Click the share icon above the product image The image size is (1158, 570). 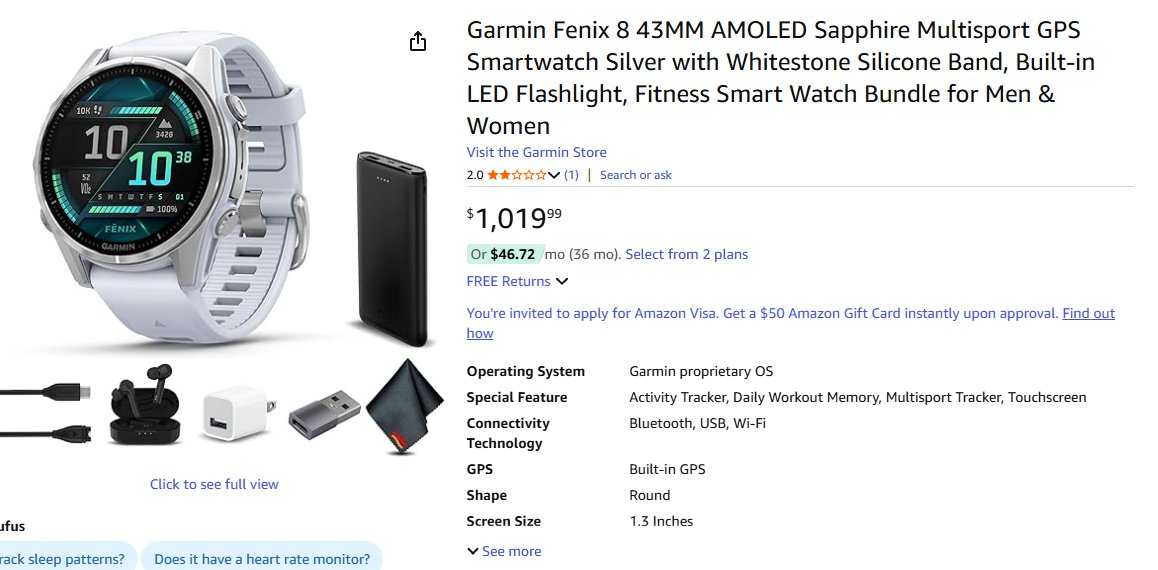[418, 41]
